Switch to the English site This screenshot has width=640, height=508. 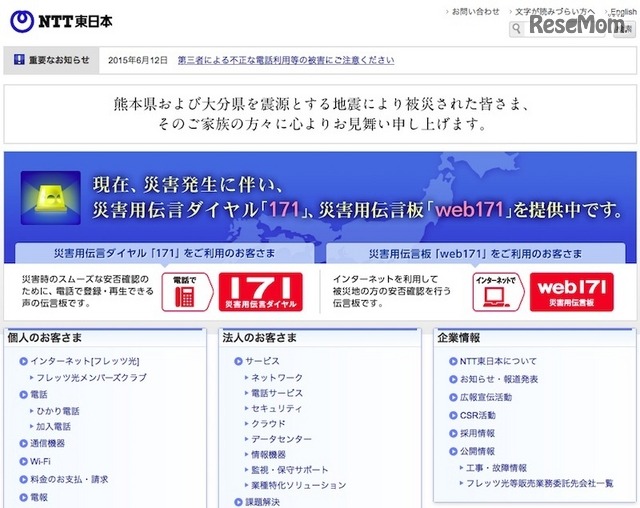pos(623,12)
